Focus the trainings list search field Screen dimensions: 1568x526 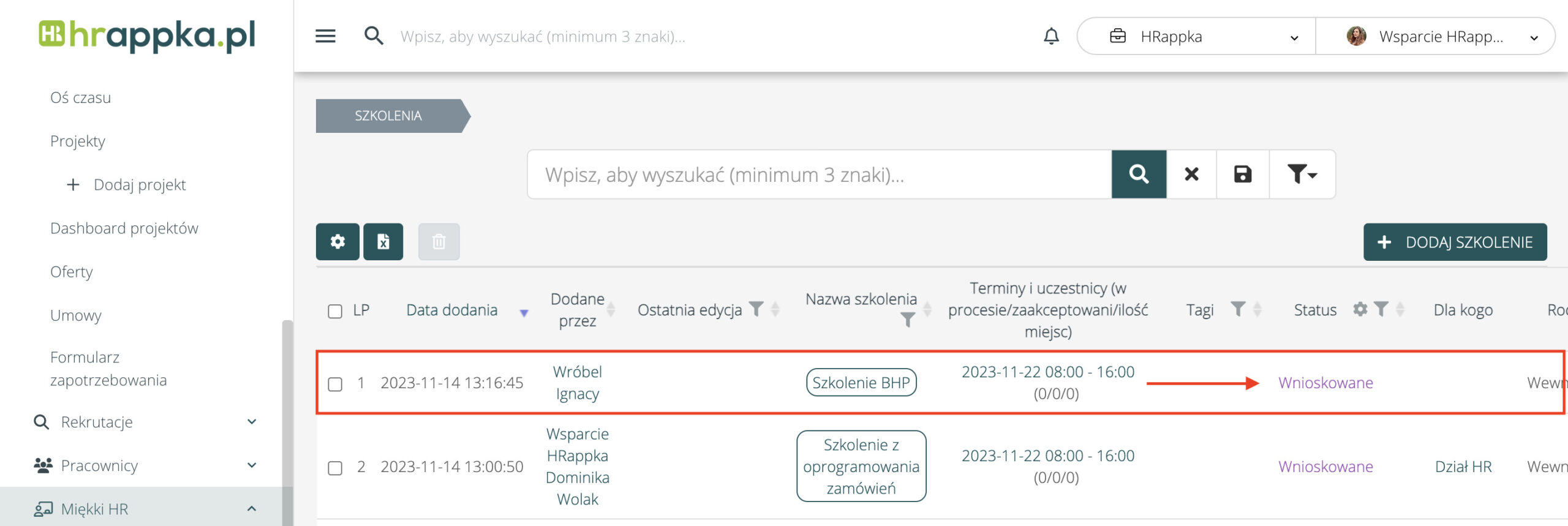coord(820,175)
